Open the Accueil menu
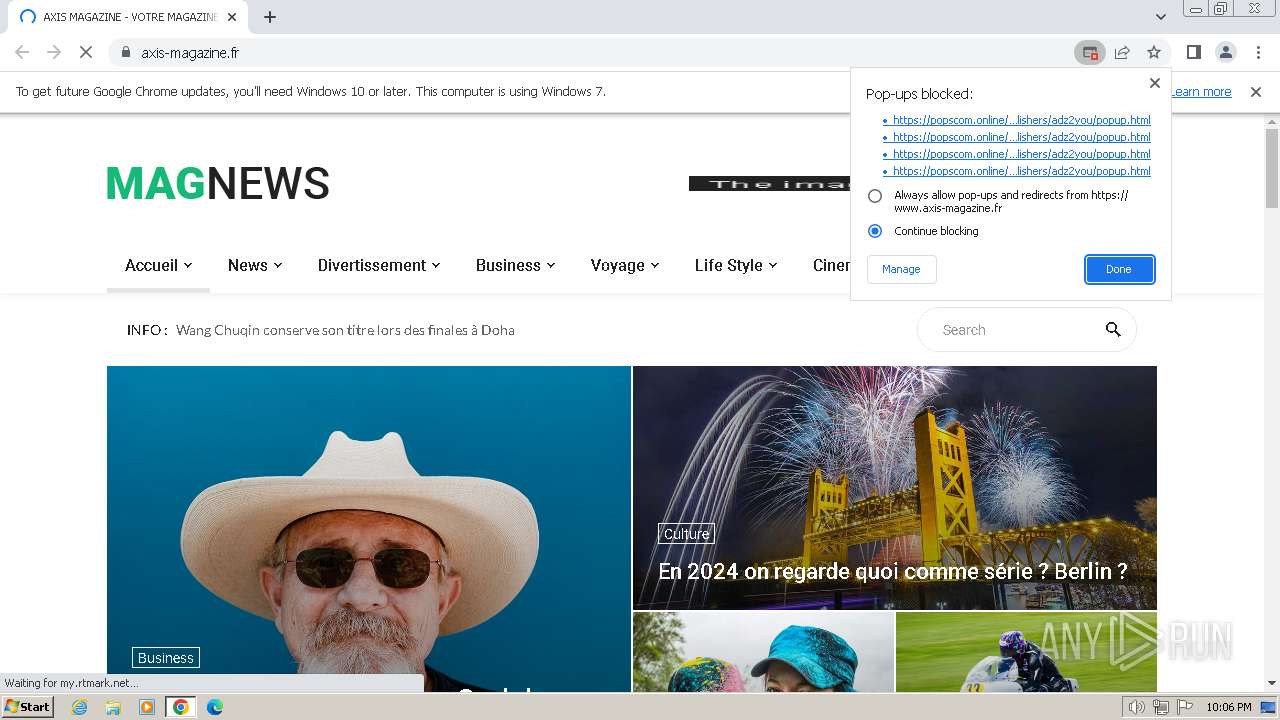This screenshot has width=1280, height=720. [x=158, y=265]
